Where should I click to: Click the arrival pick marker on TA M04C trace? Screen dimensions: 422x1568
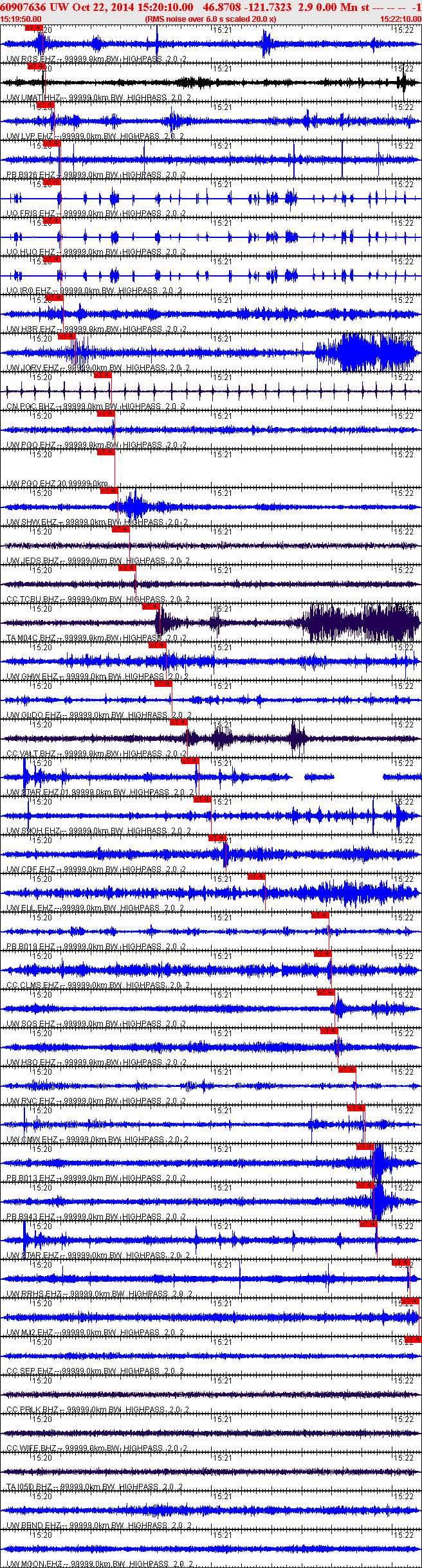click(151, 606)
